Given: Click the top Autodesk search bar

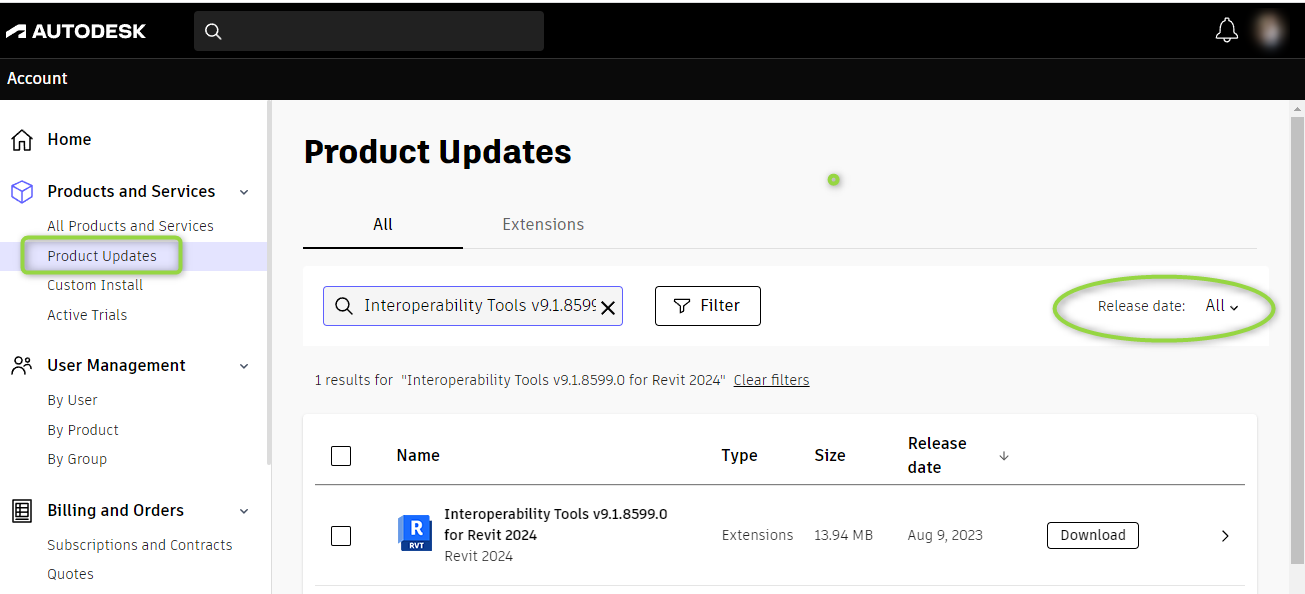Looking at the screenshot, I should (x=369, y=31).
